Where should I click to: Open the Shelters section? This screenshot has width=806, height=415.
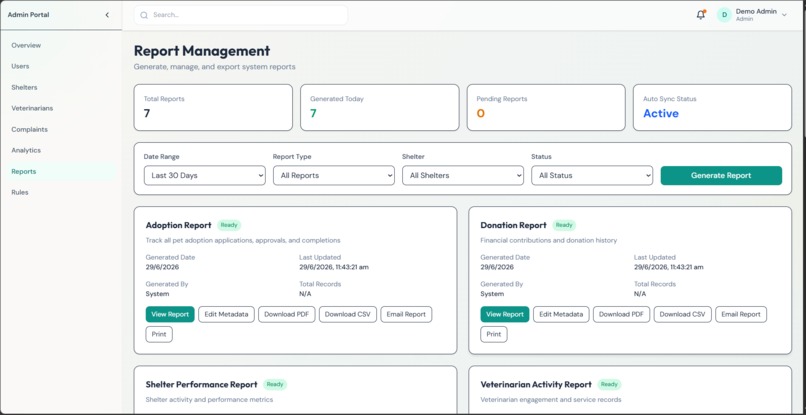24,87
